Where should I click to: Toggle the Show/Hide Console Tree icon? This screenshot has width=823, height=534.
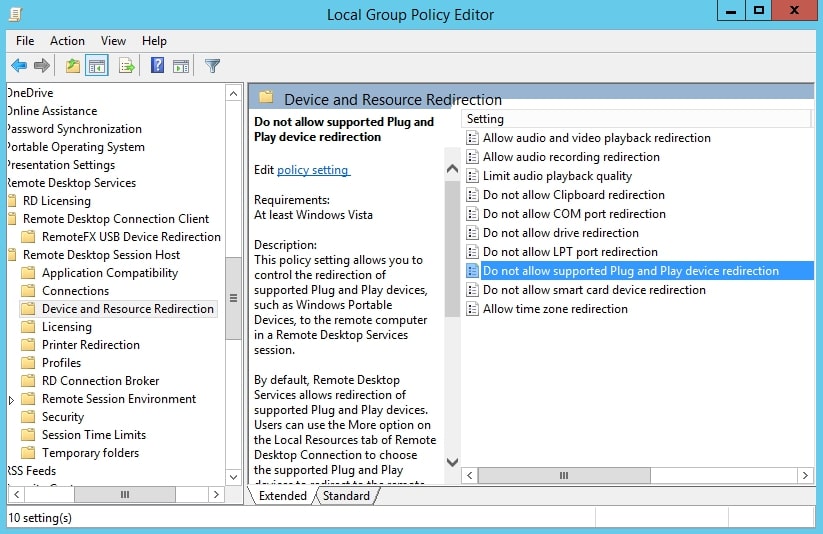(x=97, y=66)
